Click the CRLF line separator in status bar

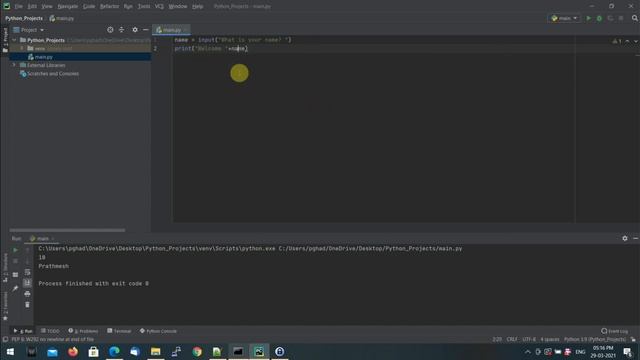tap(512, 339)
